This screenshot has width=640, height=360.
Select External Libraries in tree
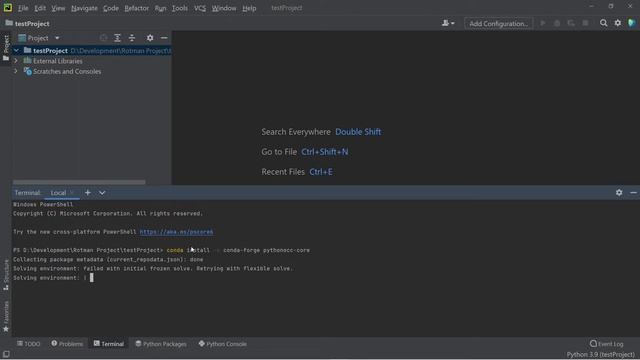(58, 61)
